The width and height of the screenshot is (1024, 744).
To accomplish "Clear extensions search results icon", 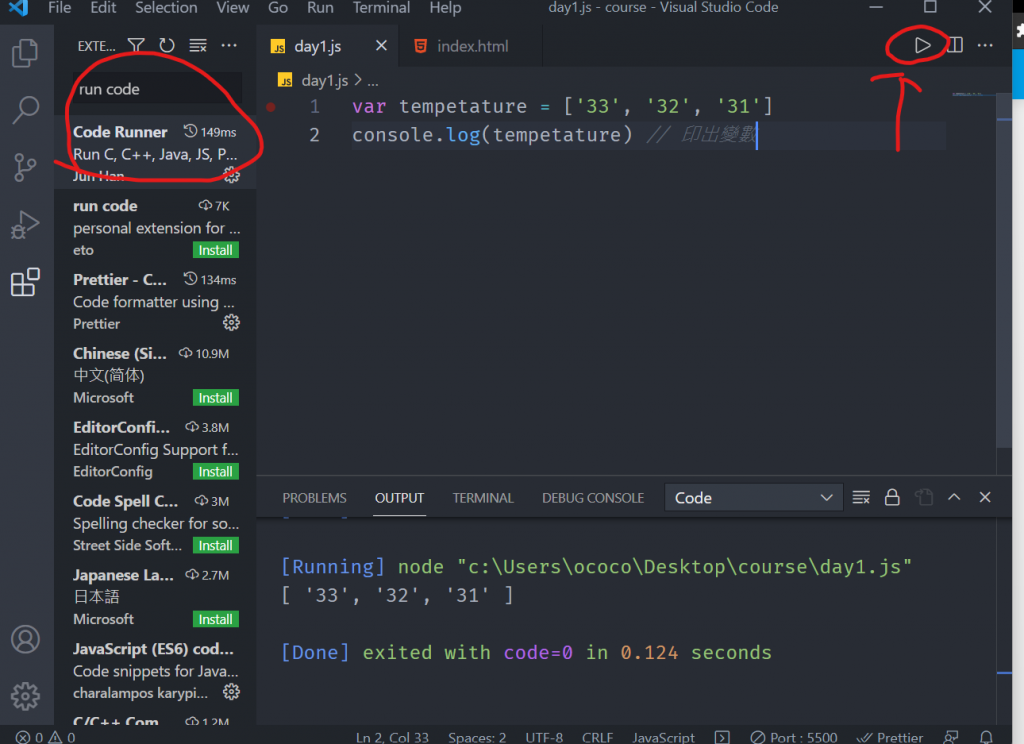I will click(198, 45).
